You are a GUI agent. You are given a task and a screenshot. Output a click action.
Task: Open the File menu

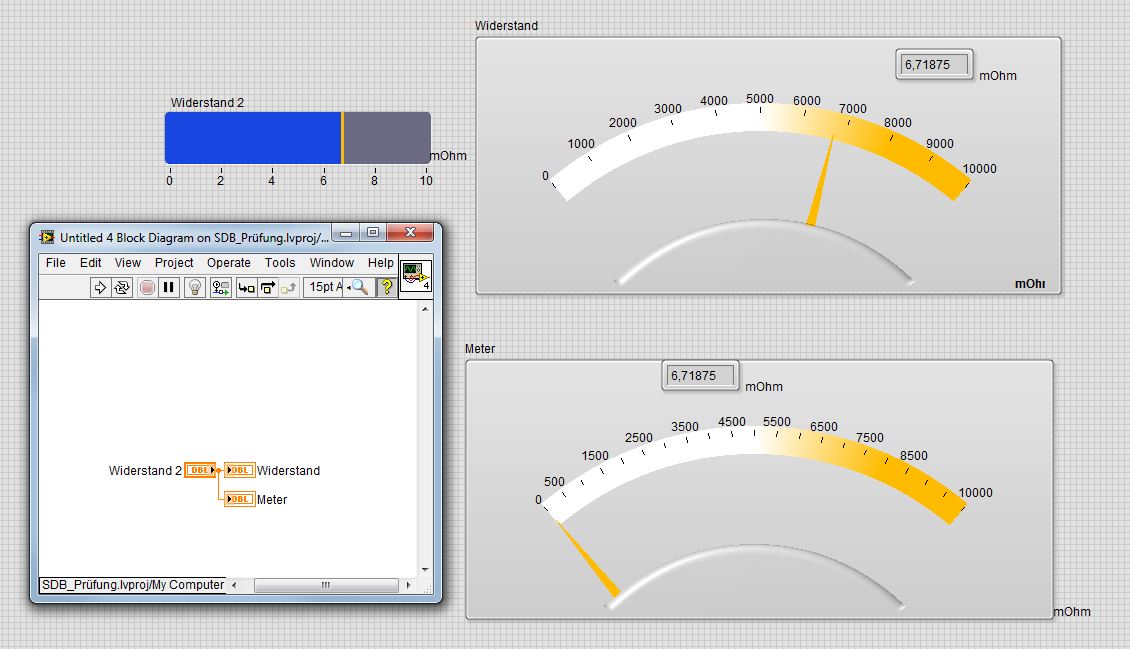click(x=55, y=263)
